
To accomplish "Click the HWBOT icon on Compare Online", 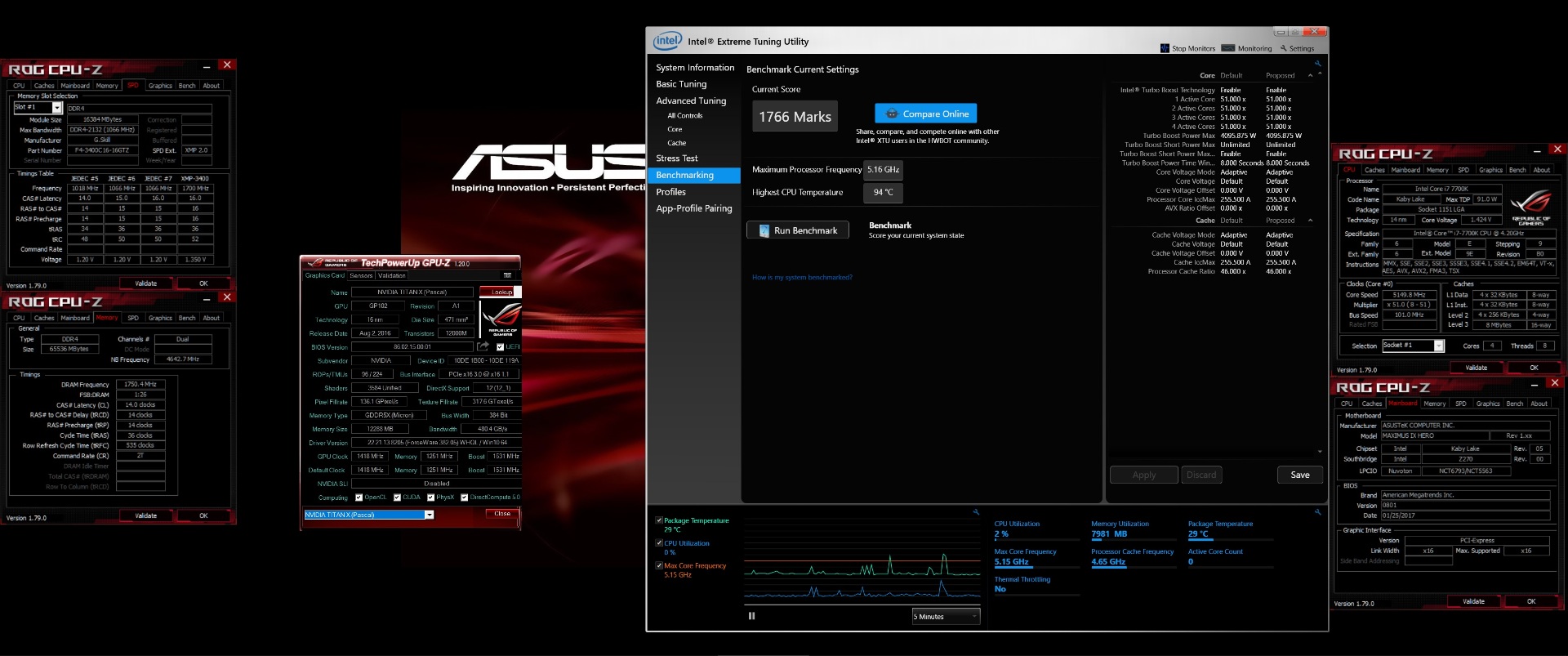I will (892, 114).
